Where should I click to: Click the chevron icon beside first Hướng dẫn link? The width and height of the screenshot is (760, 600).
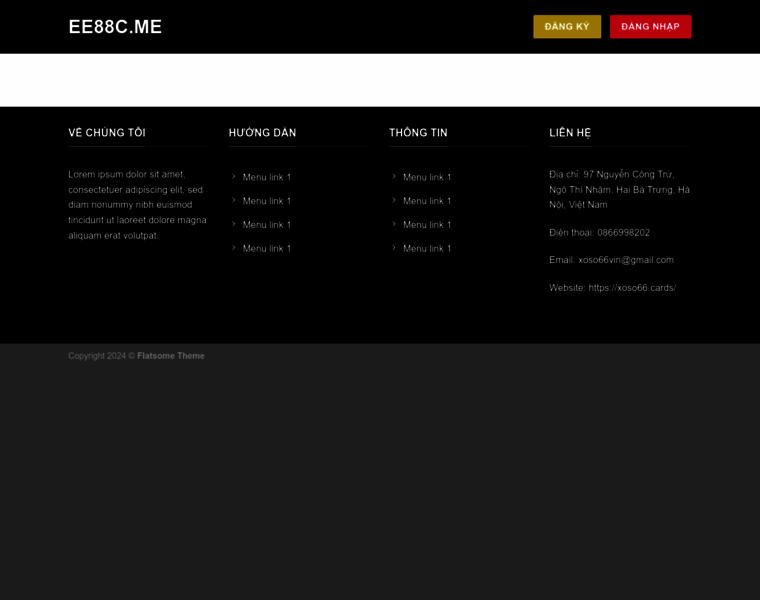click(234, 177)
